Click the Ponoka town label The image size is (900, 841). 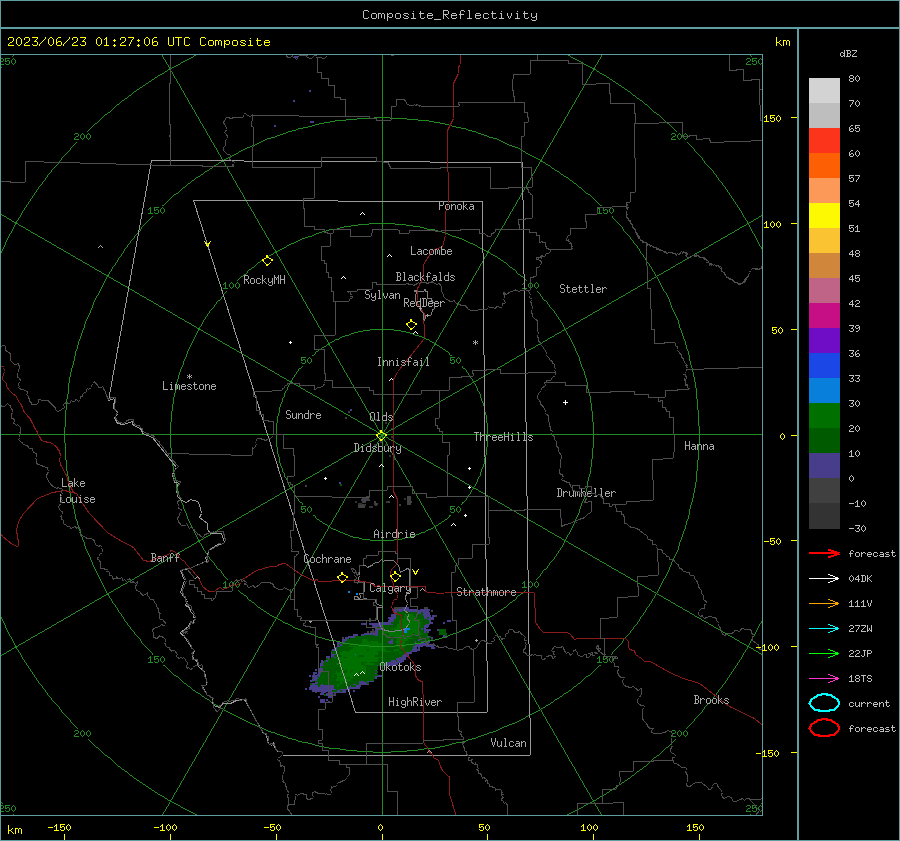[x=456, y=206]
